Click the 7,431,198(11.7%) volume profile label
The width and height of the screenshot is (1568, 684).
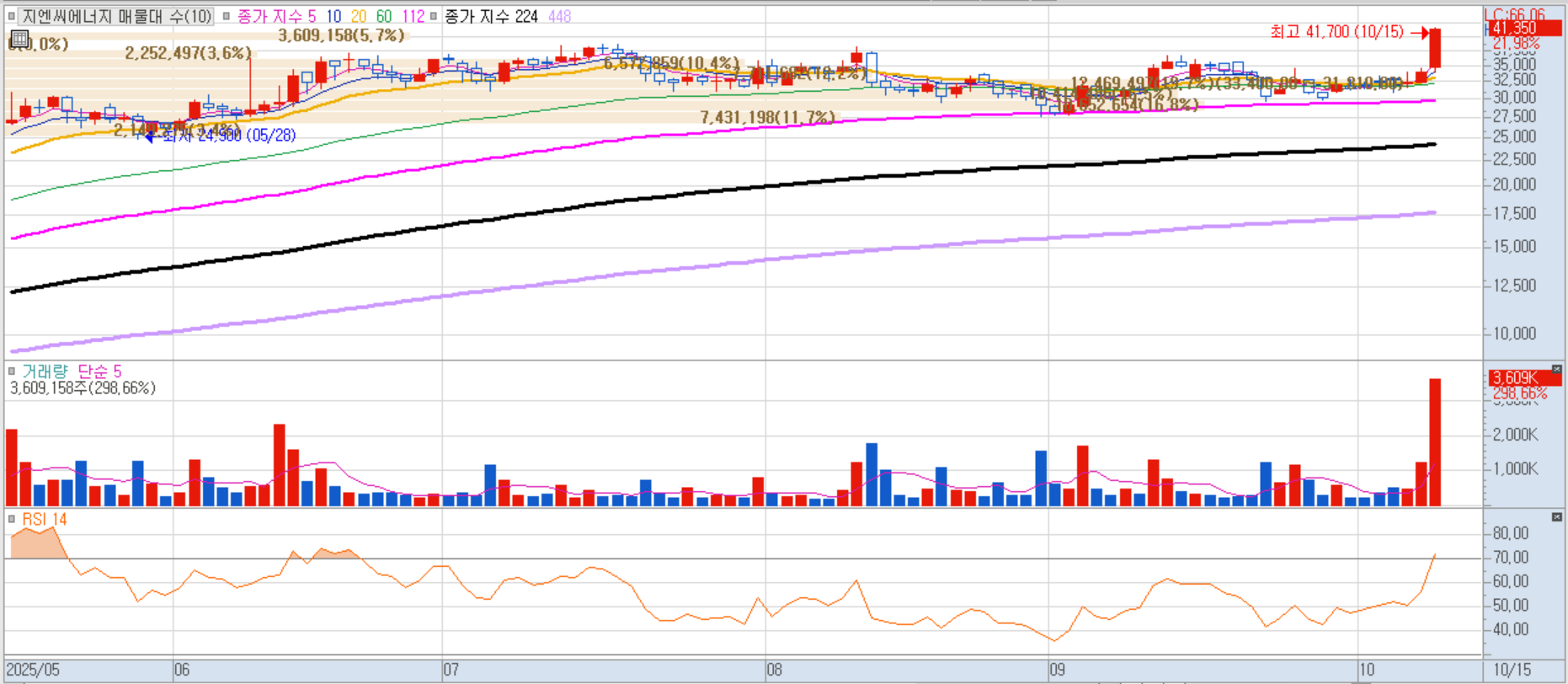[x=768, y=117]
